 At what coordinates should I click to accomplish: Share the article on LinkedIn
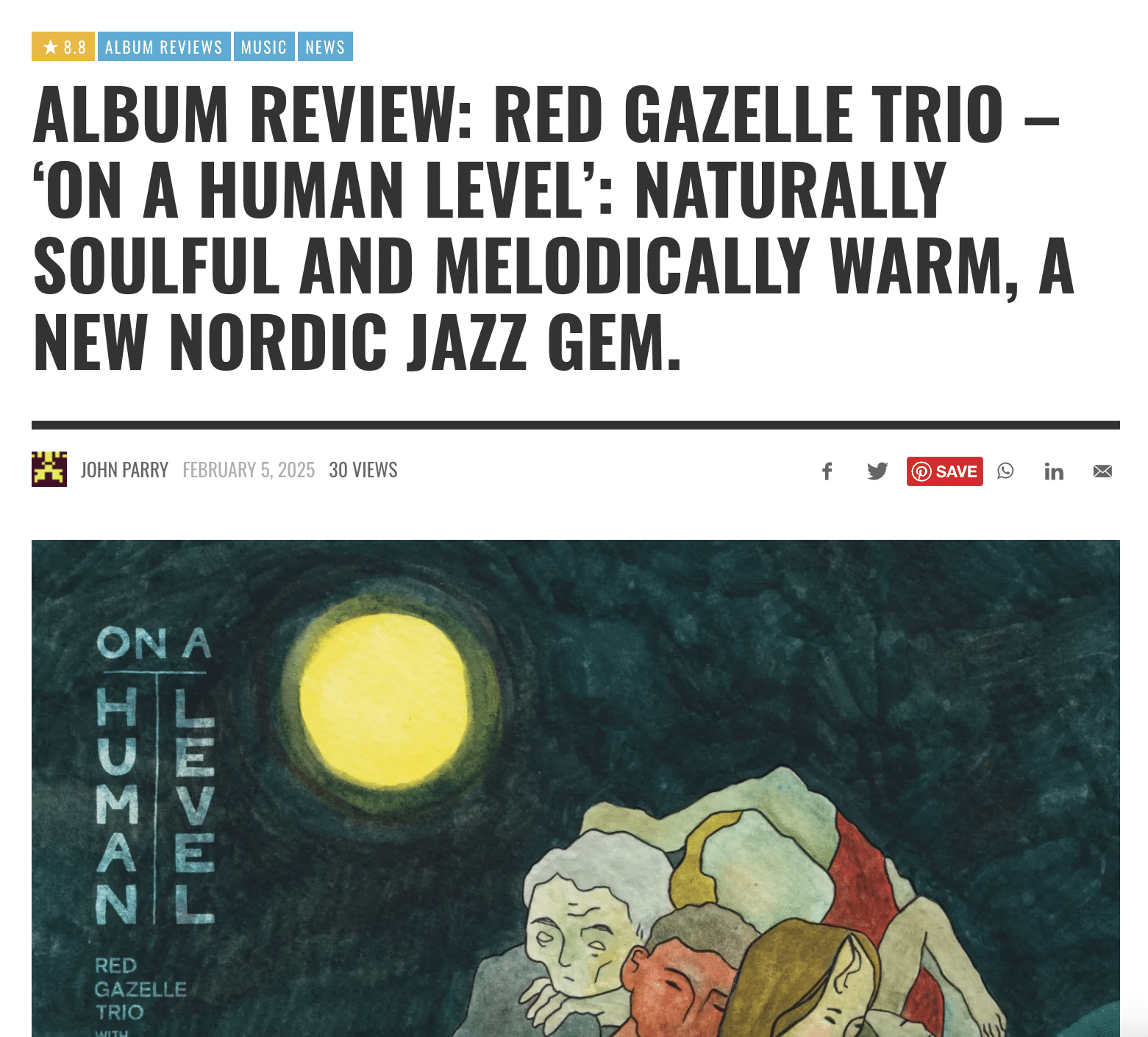pos(1054,471)
